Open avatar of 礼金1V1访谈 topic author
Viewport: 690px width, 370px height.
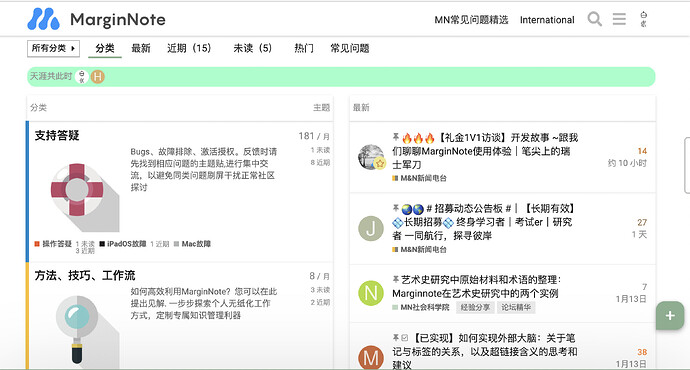tap(371, 157)
